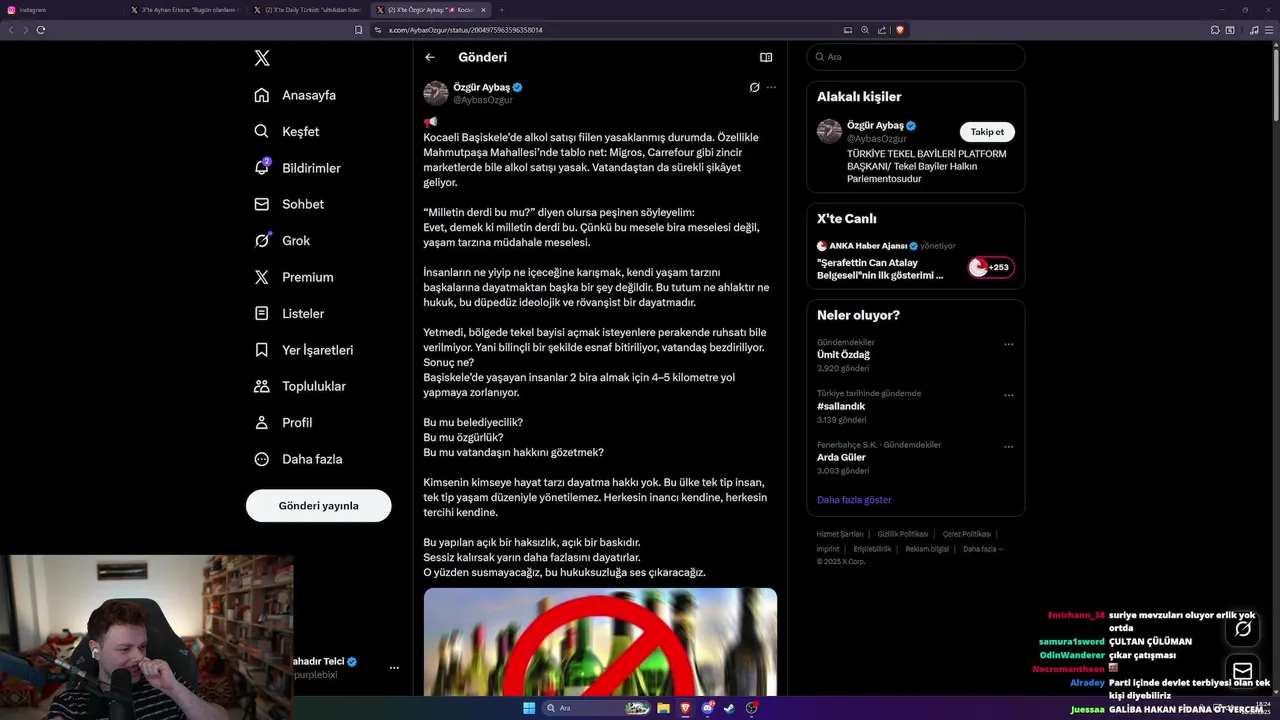Open Sohbet messages
Image resolution: width=1280 pixels, height=720 pixels.
(x=289, y=204)
